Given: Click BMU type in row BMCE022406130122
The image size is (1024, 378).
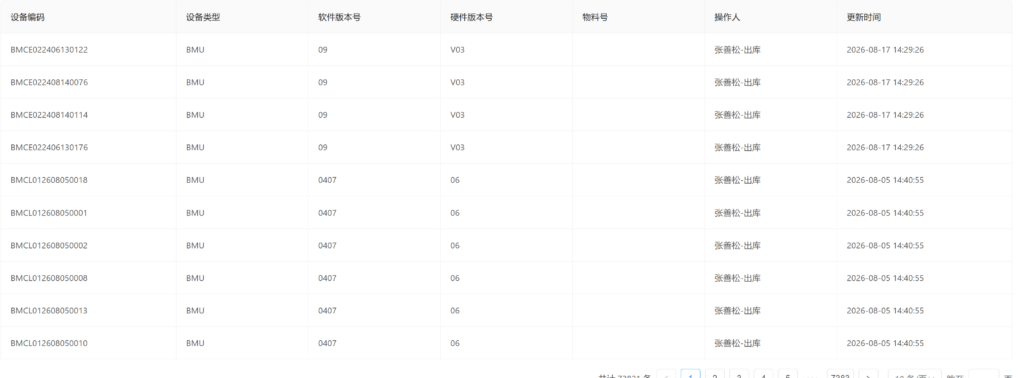Looking at the screenshot, I should click(195, 50).
